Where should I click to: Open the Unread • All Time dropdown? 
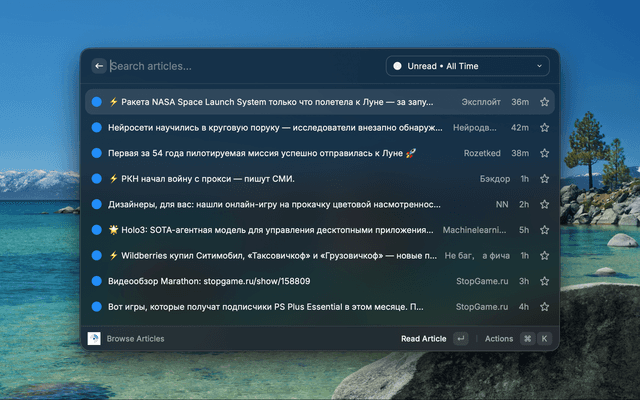tap(467, 66)
